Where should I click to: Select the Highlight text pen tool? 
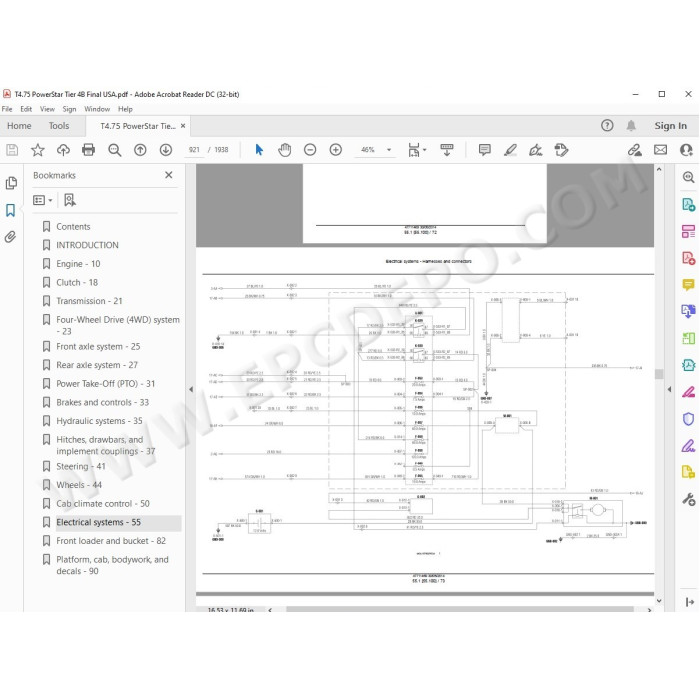pyautogui.click(x=510, y=150)
